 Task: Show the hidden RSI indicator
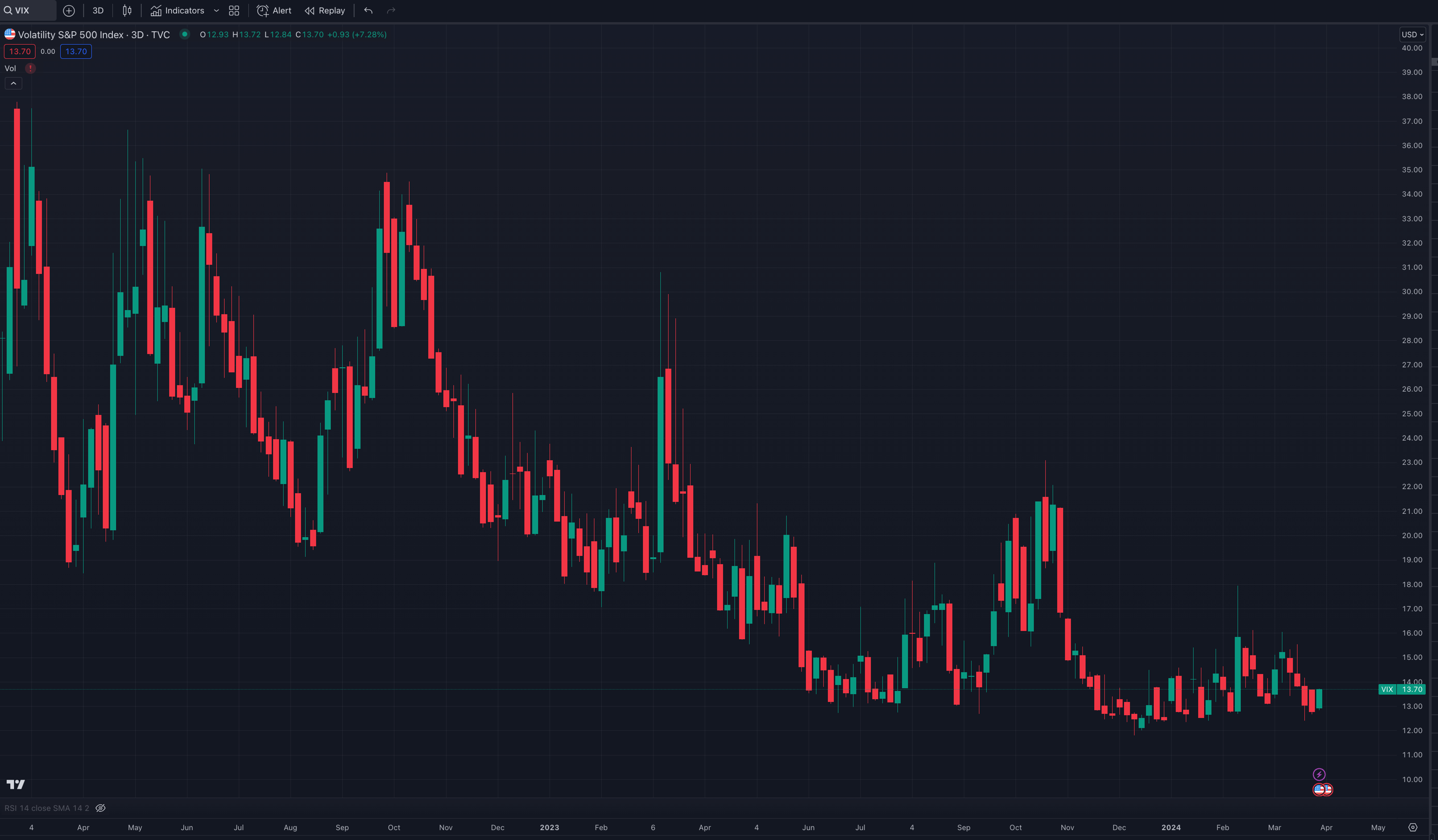(100, 808)
